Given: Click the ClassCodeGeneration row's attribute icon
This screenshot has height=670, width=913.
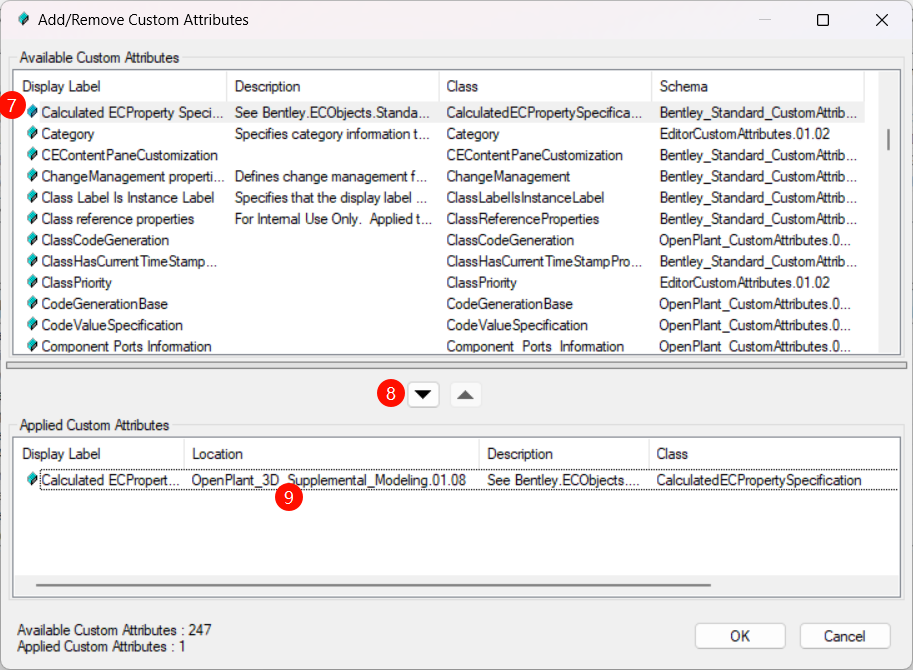Looking at the screenshot, I should tap(33, 239).
